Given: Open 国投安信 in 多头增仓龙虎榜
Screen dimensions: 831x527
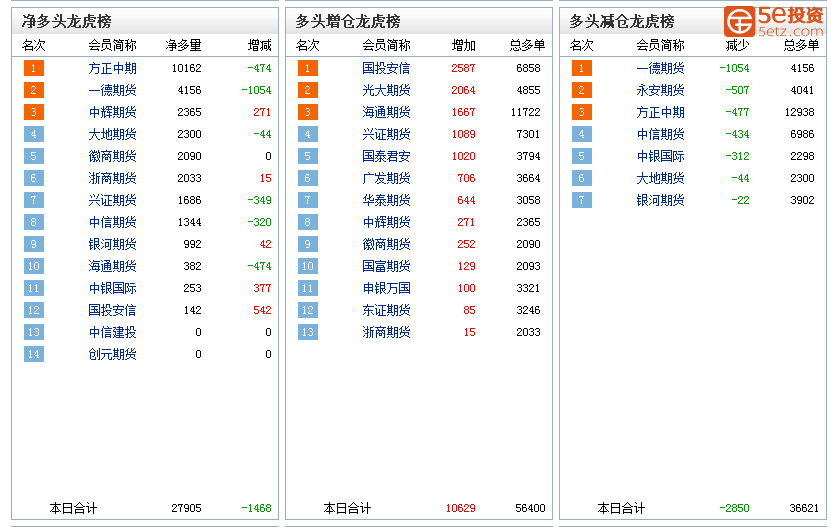Looking at the screenshot, I should [386, 68].
